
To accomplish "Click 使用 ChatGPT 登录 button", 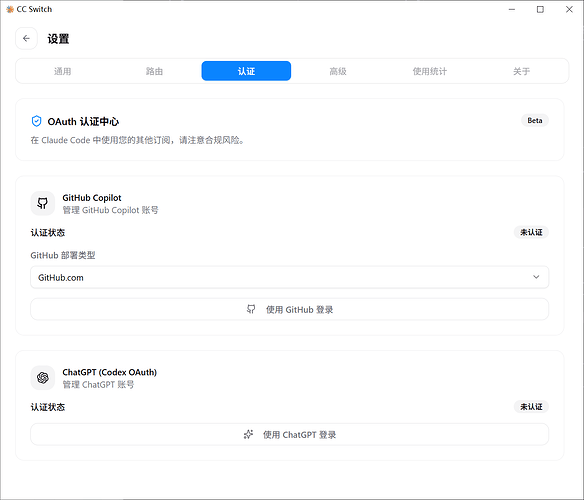I will click(289, 434).
